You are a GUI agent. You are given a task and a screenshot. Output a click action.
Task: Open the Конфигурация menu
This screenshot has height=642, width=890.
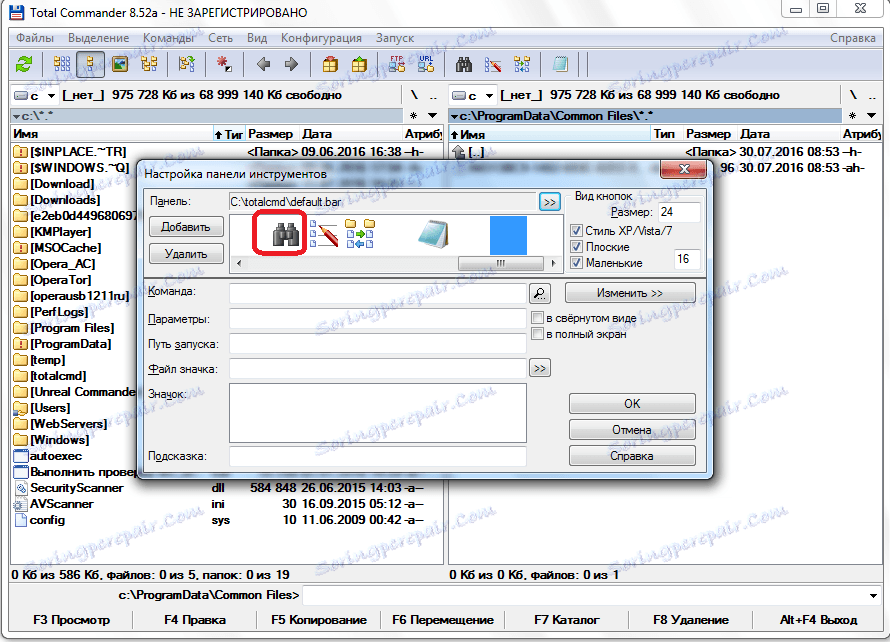pyautogui.click(x=321, y=37)
